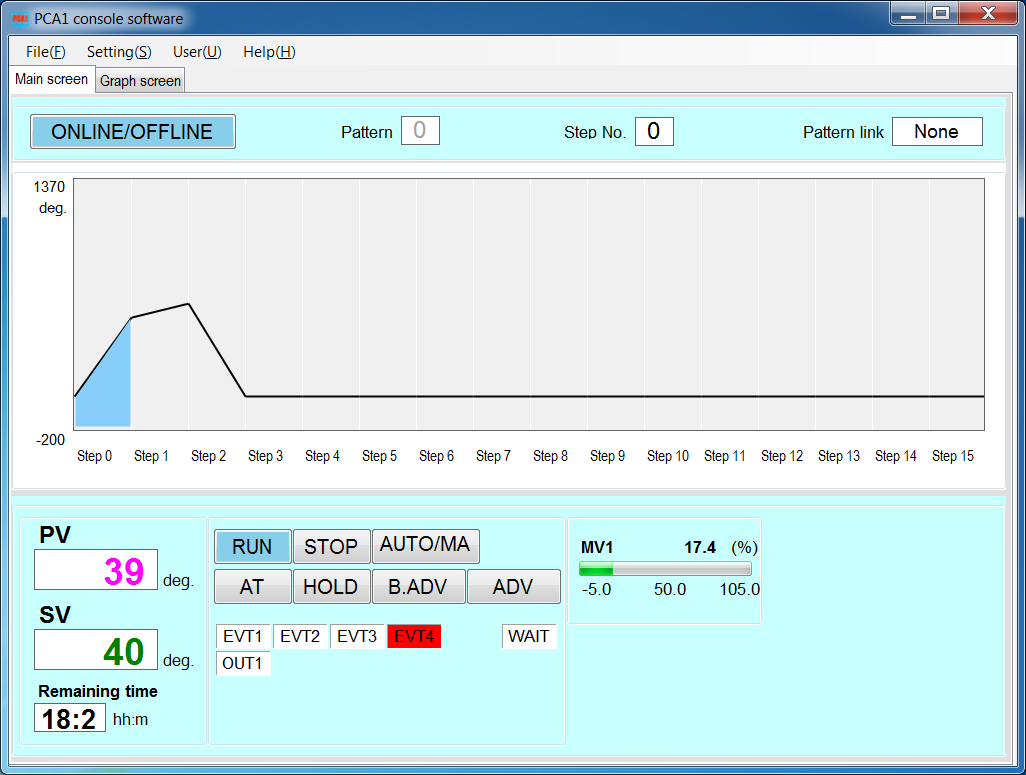The image size is (1026, 775).
Task: Select the Main screen tab
Action: (x=52, y=79)
